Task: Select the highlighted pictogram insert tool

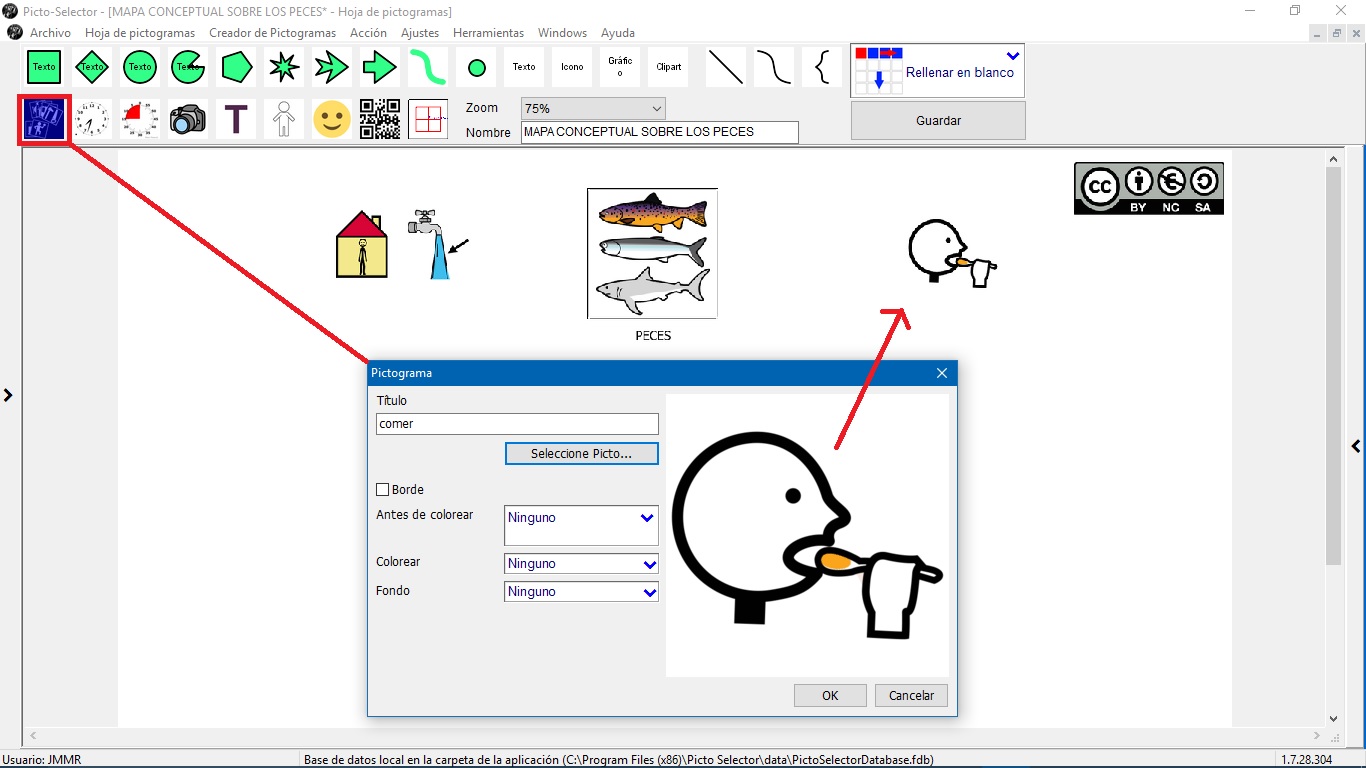Action: click(x=43, y=118)
